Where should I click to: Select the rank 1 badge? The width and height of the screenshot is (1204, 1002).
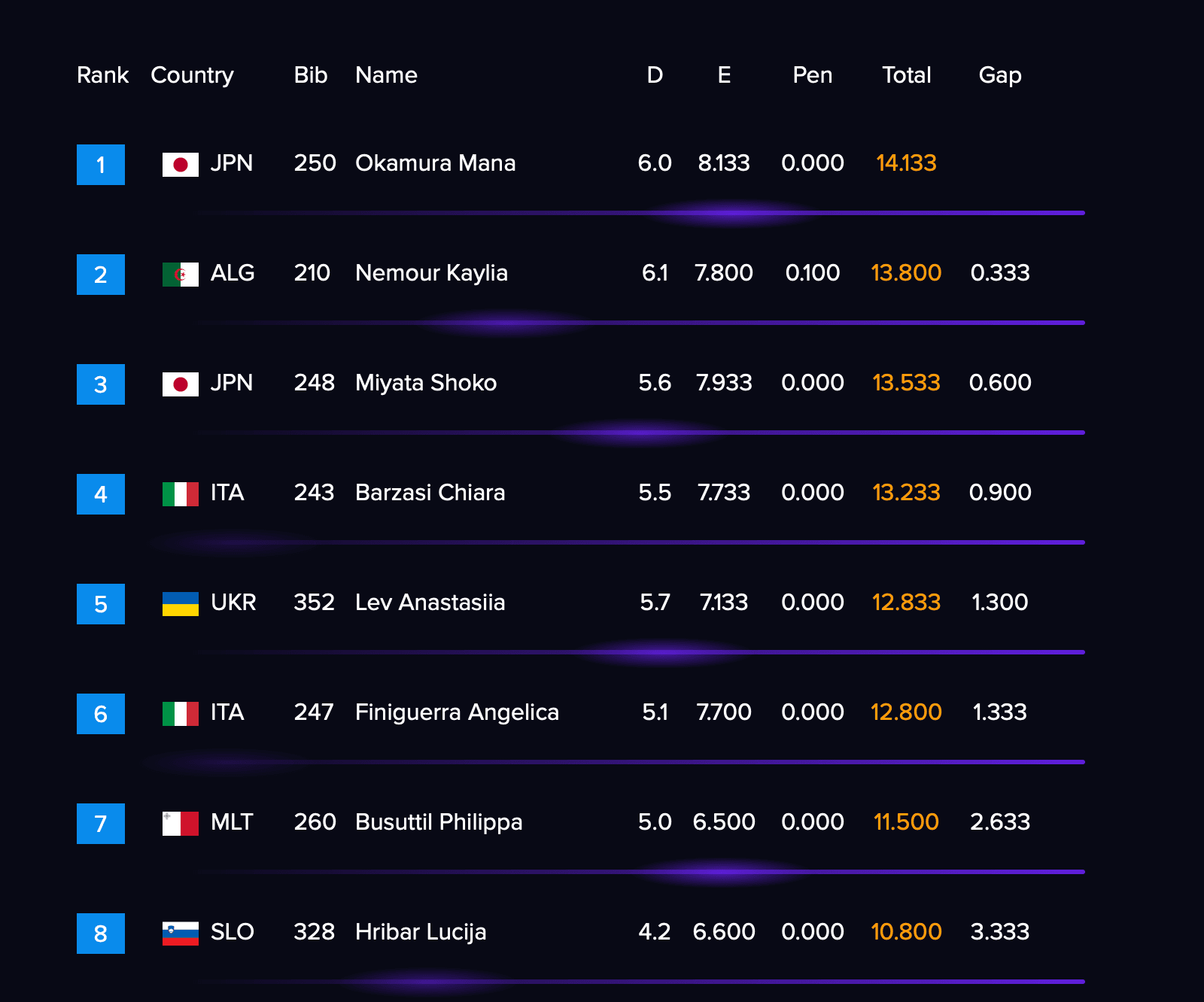(101, 165)
